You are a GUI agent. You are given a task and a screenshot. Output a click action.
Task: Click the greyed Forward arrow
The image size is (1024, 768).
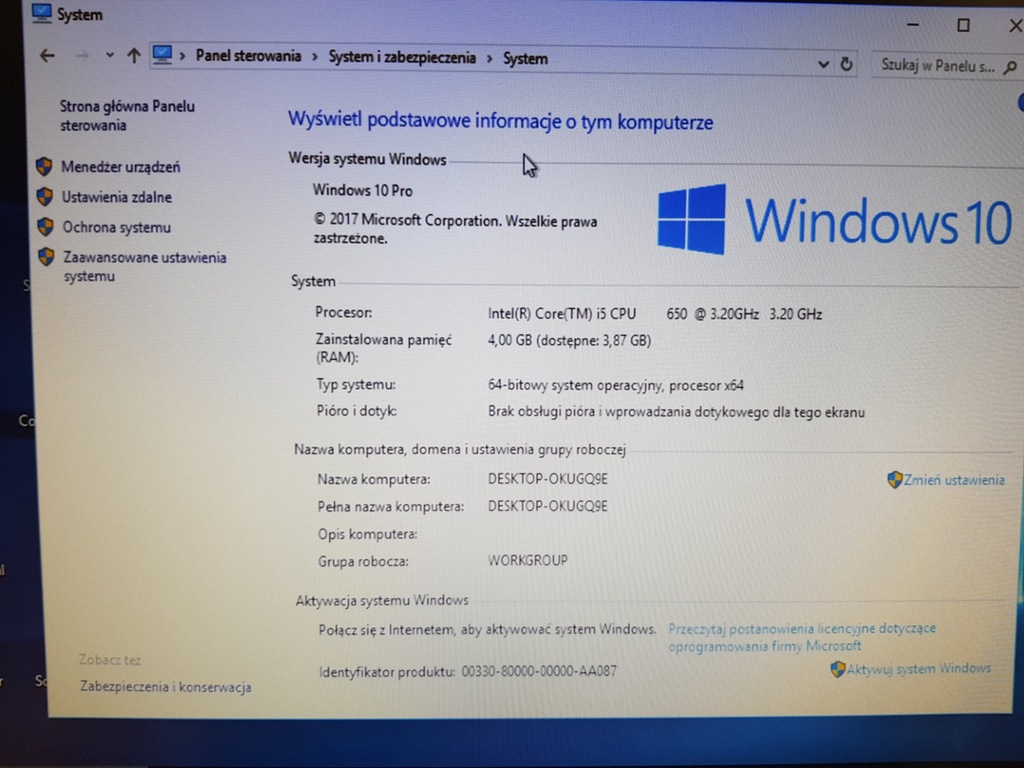(82, 57)
